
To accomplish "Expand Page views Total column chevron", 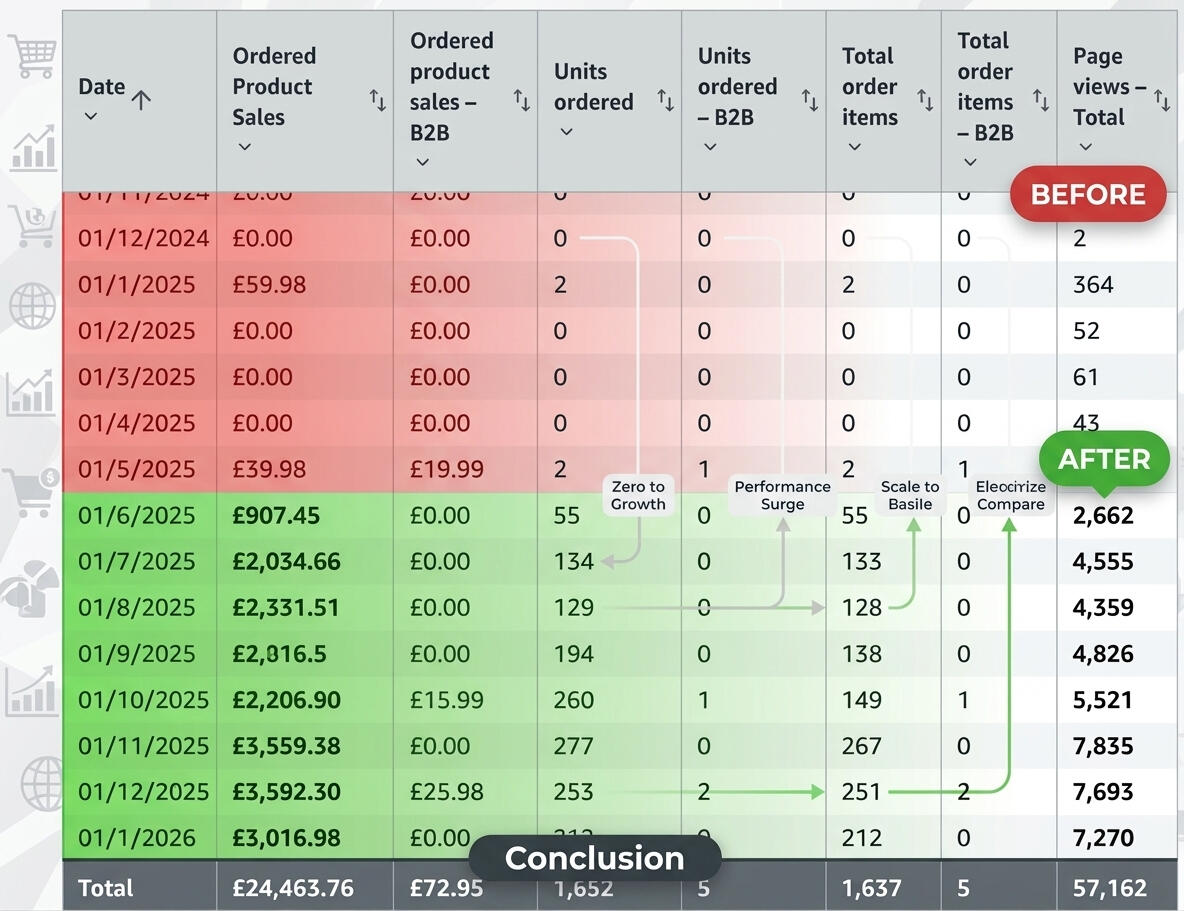I will click(1085, 147).
